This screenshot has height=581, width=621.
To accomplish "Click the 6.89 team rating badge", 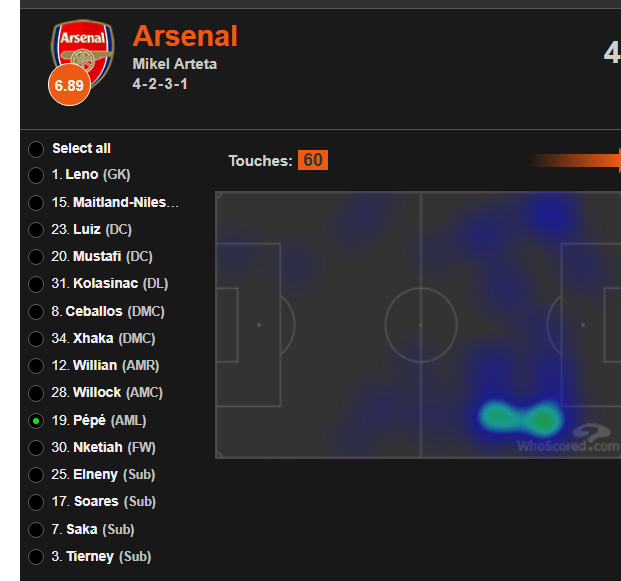I will pos(69,86).
